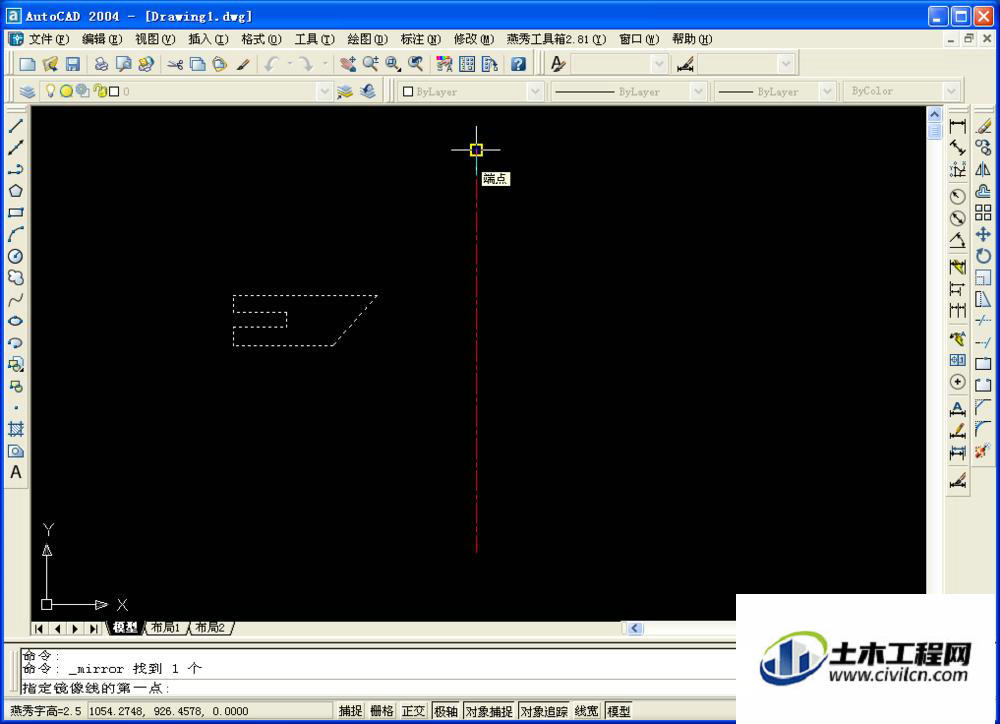Toggle 对象捕捉 object snap in status bar
The width and height of the screenshot is (1000, 724).
pos(489,711)
